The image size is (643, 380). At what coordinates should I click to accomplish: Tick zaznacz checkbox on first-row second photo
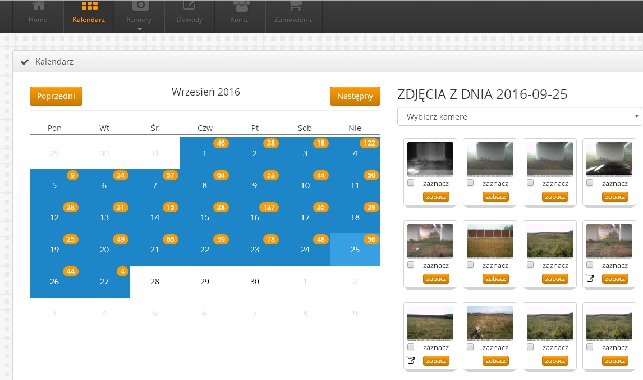pyautogui.click(x=470, y=183)
